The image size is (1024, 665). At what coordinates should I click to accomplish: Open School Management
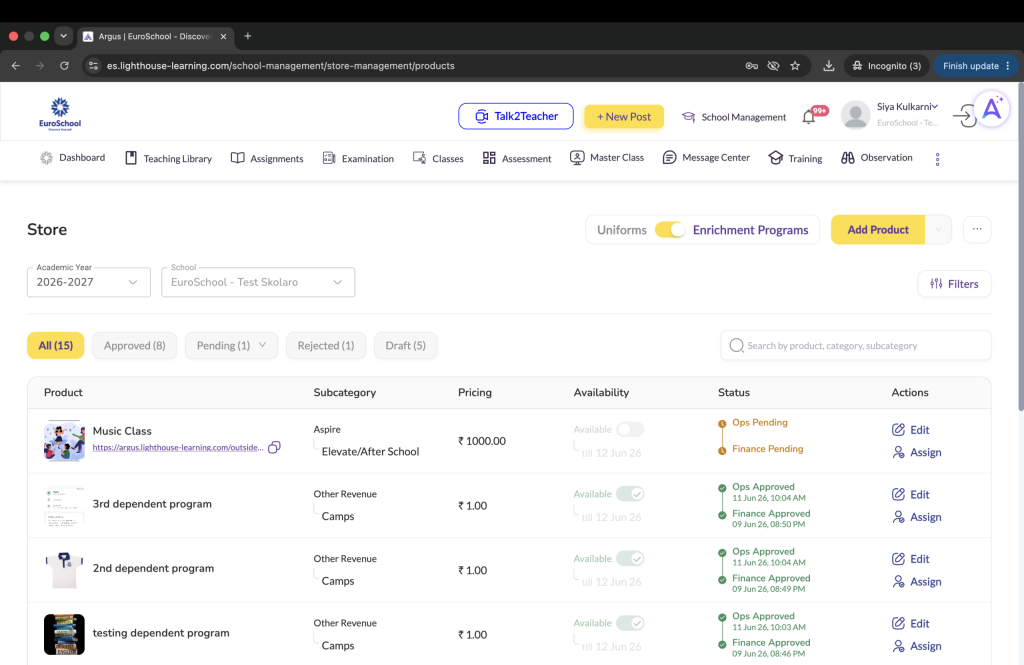pos(734,117)
